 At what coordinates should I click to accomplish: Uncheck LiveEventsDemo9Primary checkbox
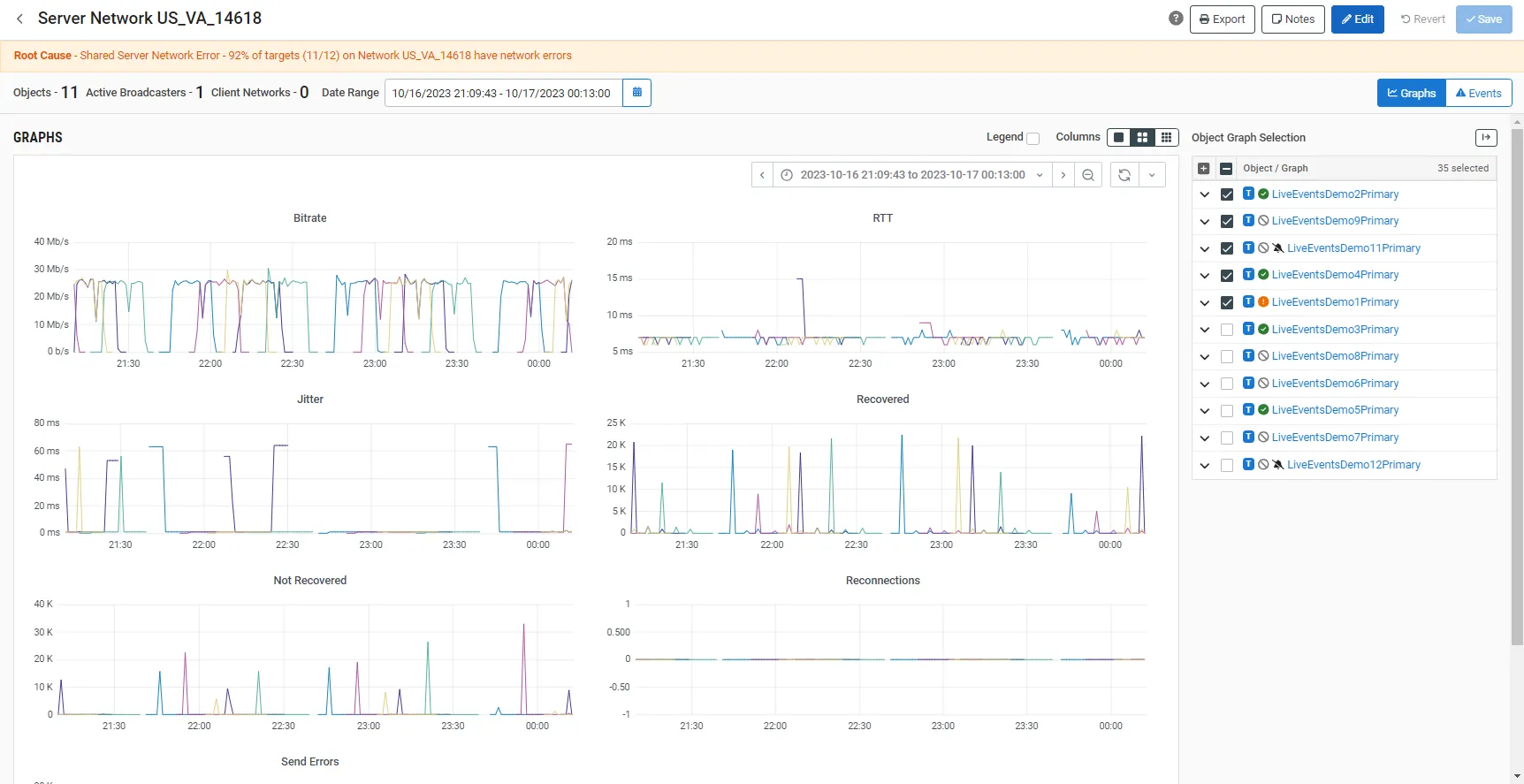click(x=1227, y=221)
